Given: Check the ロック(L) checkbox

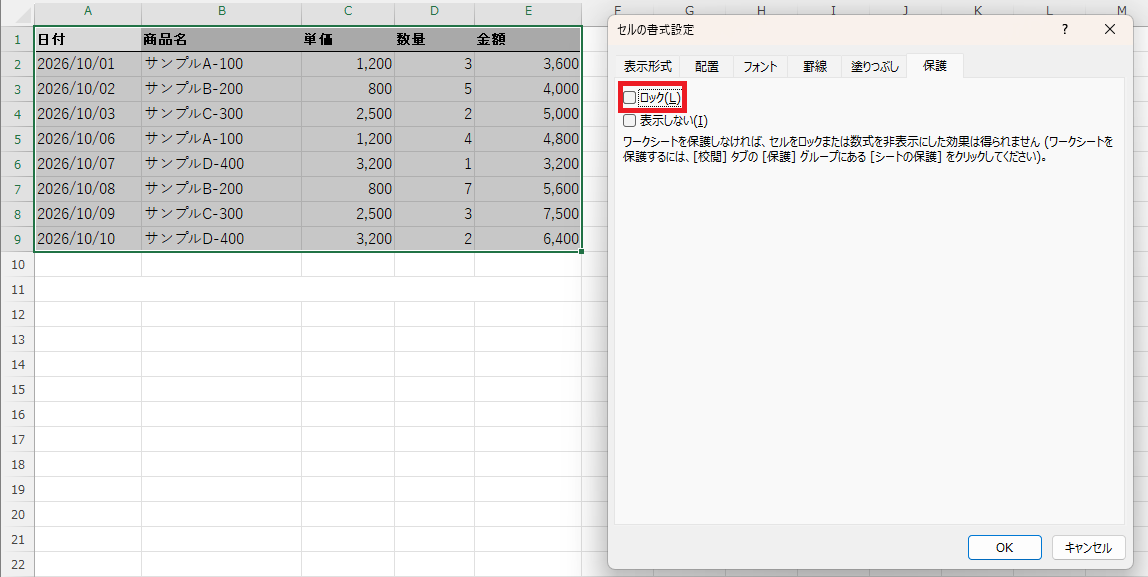Looking at the screenshot, I should point(630,97).
